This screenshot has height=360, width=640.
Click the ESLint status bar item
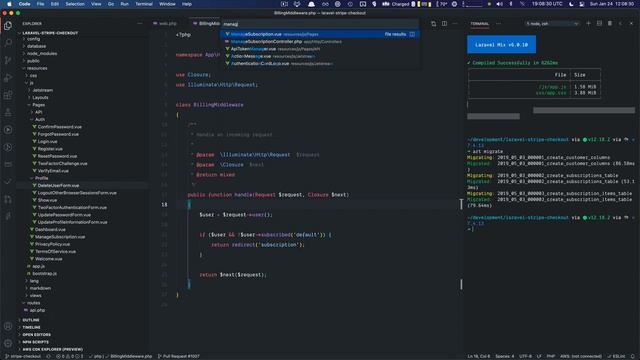(617, 356)
